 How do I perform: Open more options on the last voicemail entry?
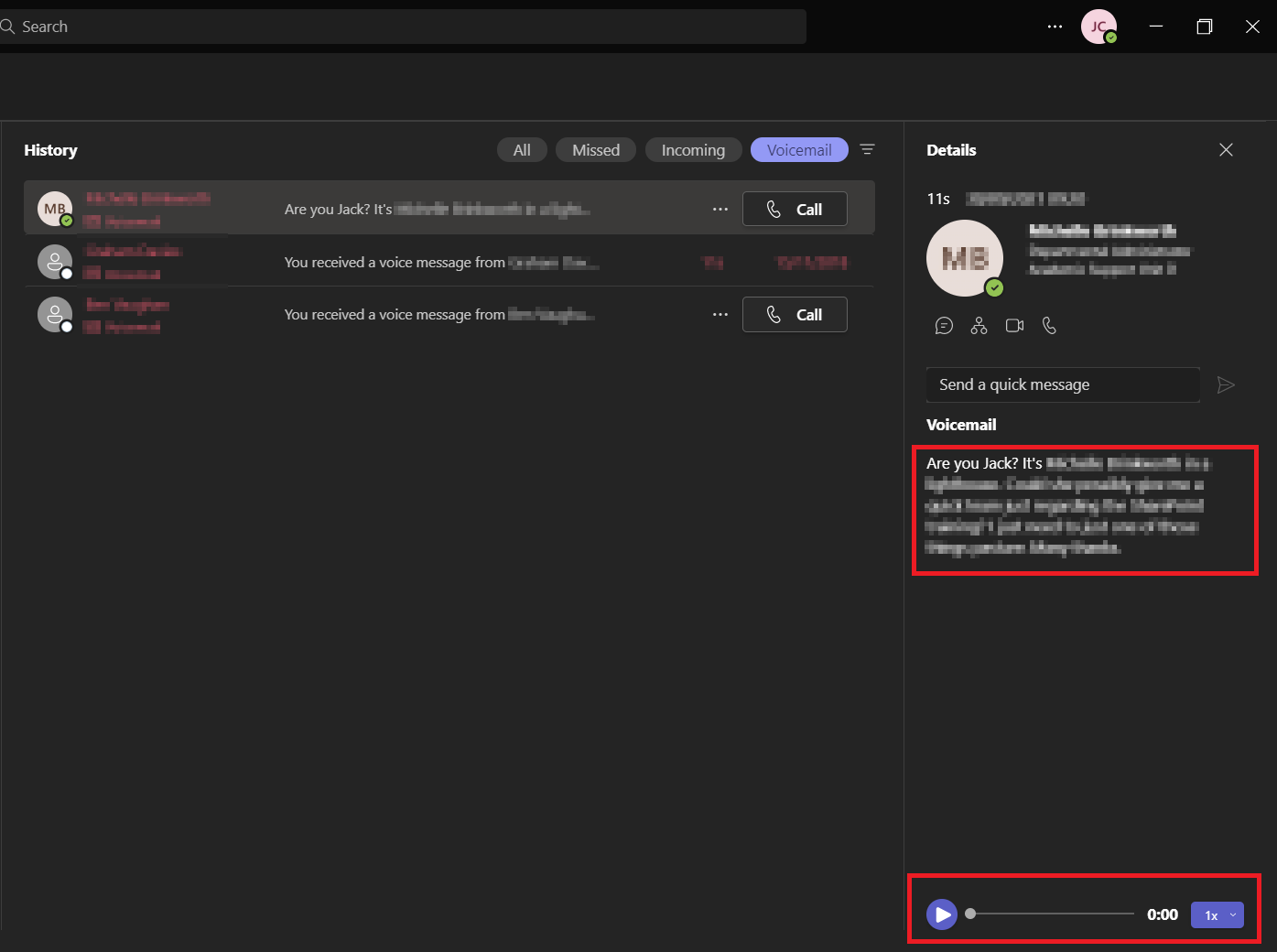(x=720, y=314)
